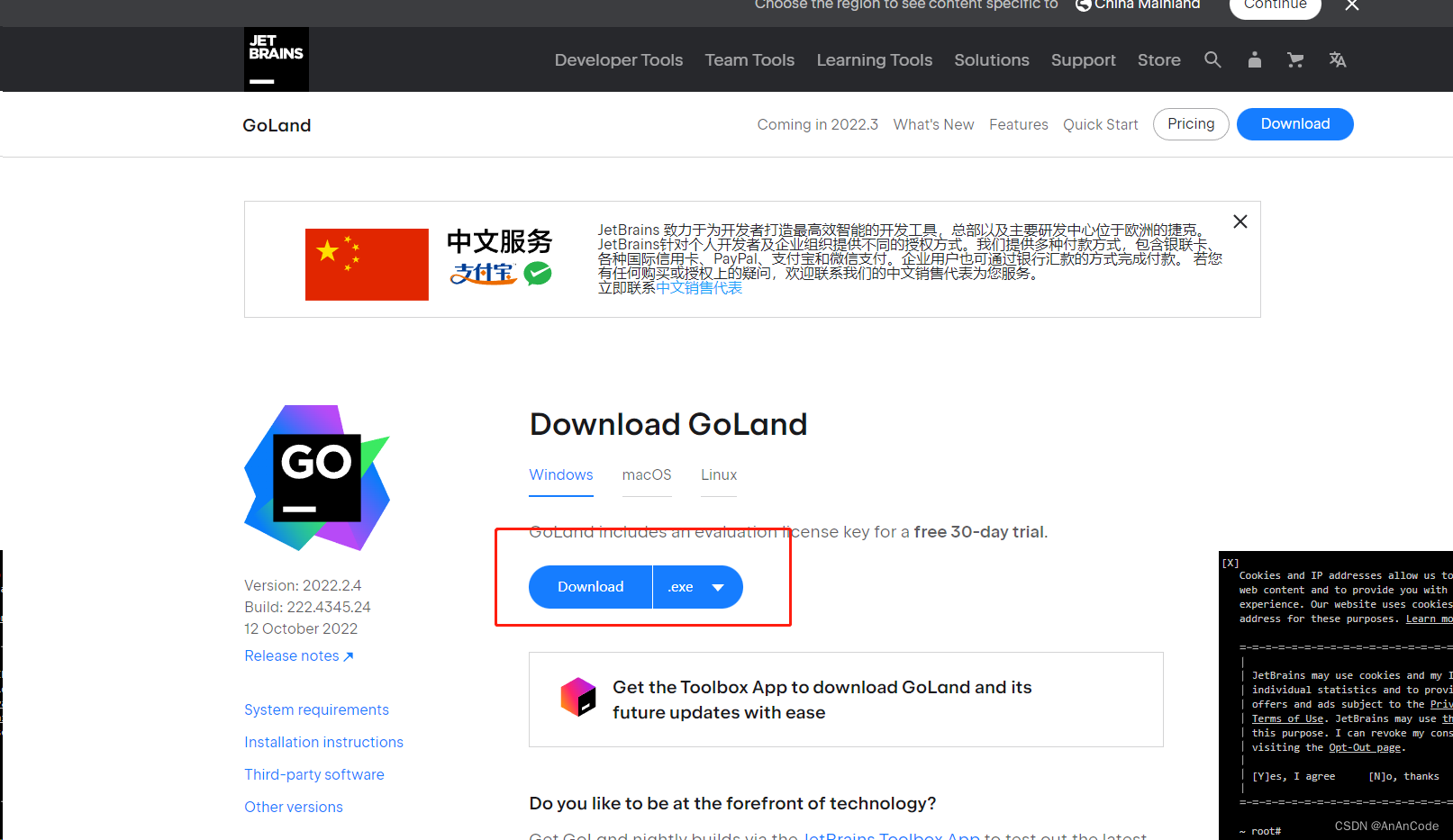Click the Build: 222.4345.24 text
The image size is (1453, 840).
point(307,607)
